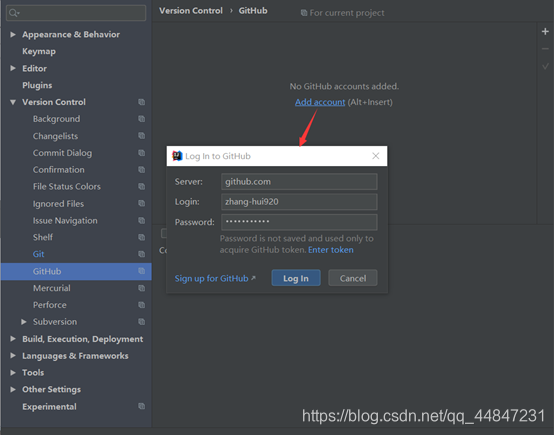Image resolution: width=554 pixels, height=435 pixels.
Task: Expand Appearance & Behavior section
Action: click(13, 34)
